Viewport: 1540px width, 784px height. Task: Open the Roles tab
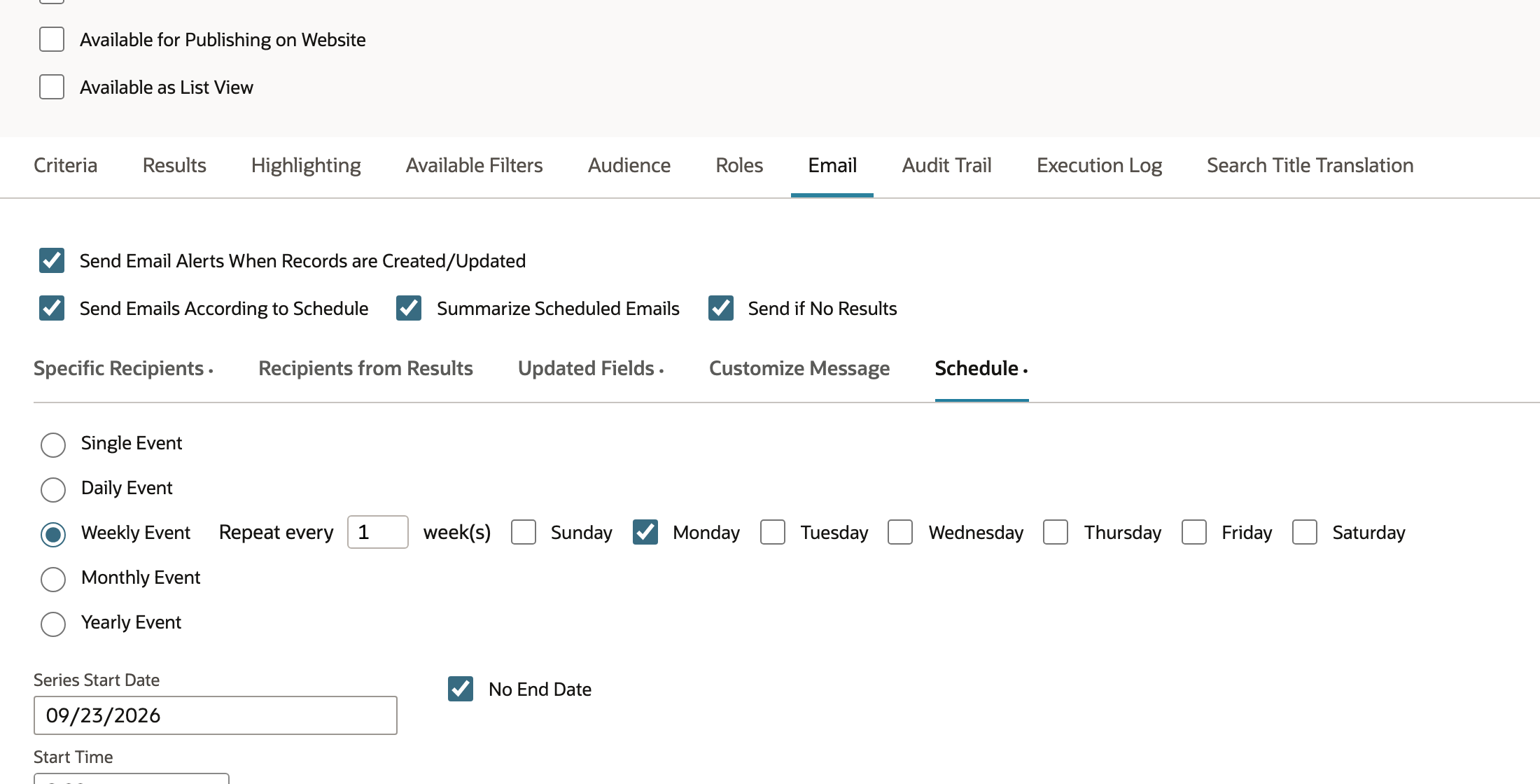(739, 165)
